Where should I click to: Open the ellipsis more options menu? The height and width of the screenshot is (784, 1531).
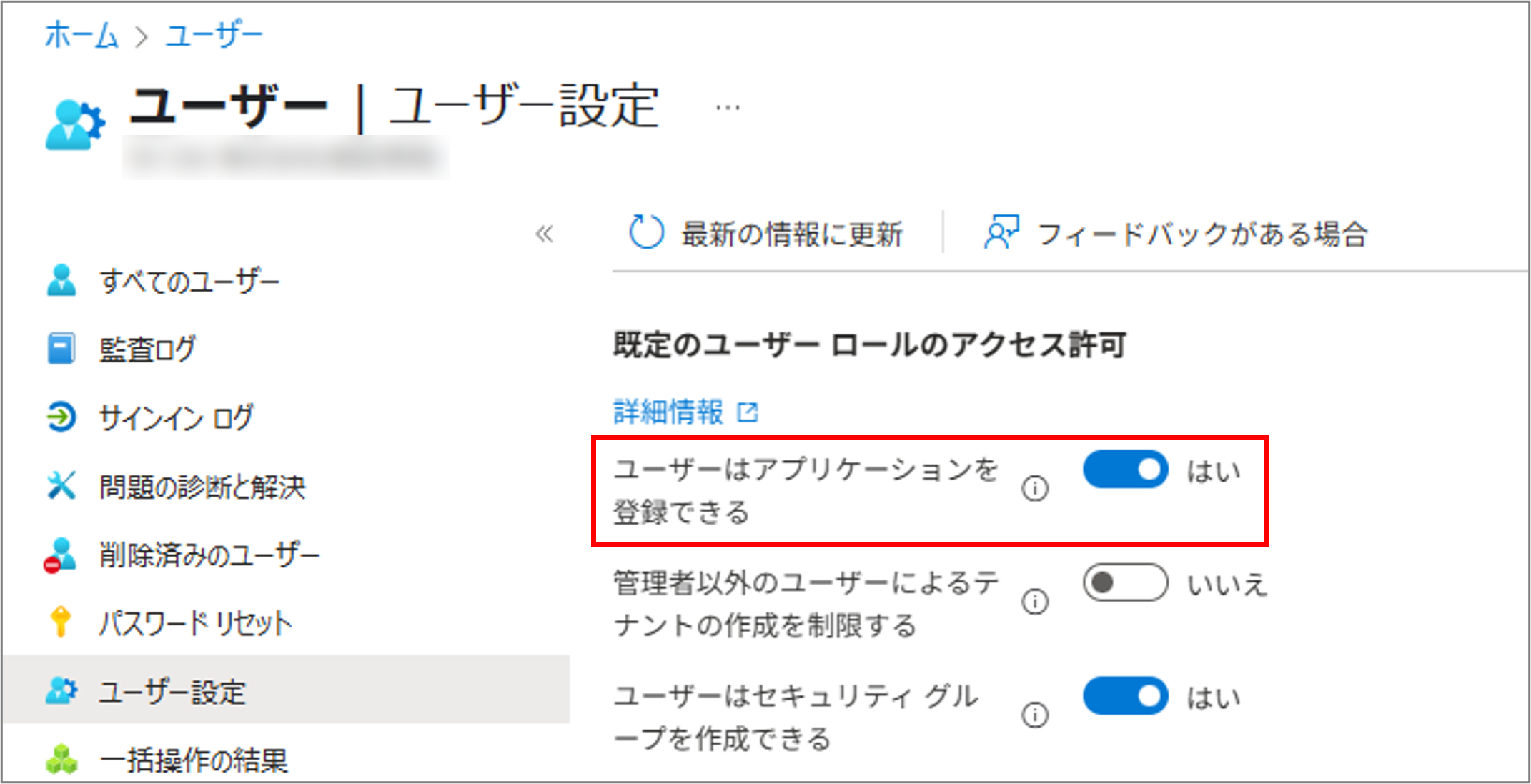pyautogui.click(x=728, y=108)
